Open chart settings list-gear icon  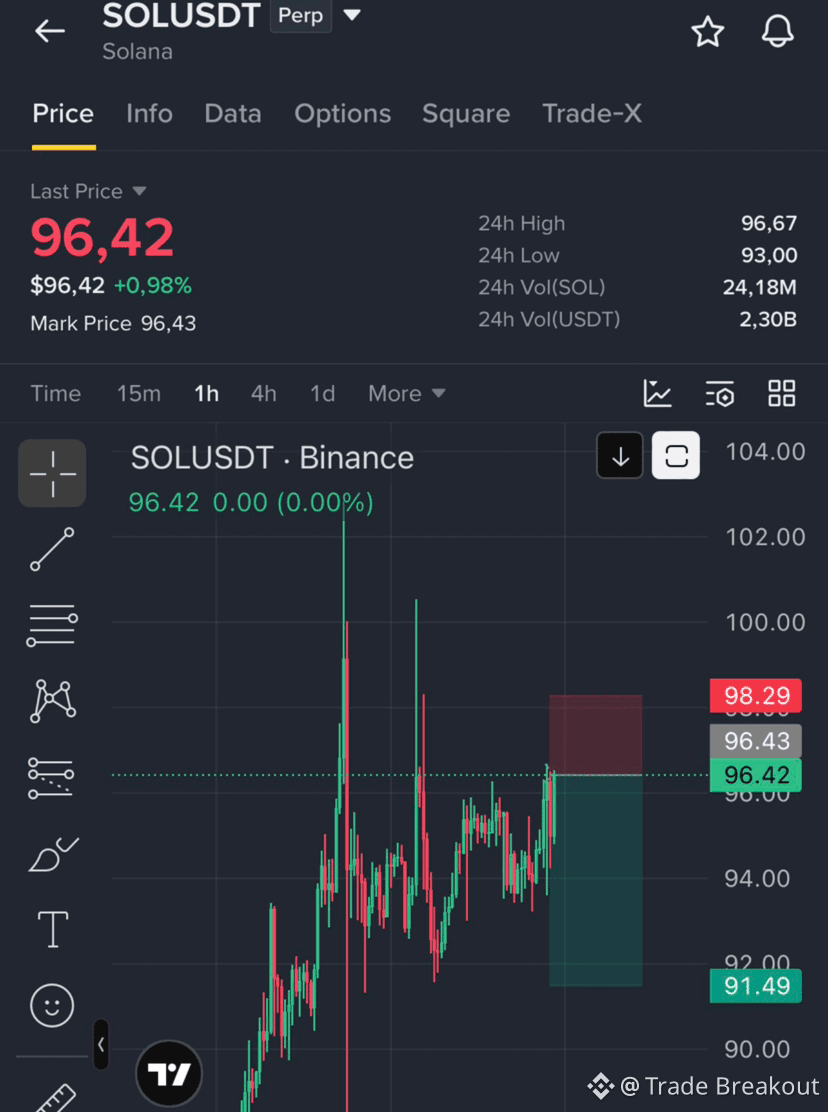(720, 394)
